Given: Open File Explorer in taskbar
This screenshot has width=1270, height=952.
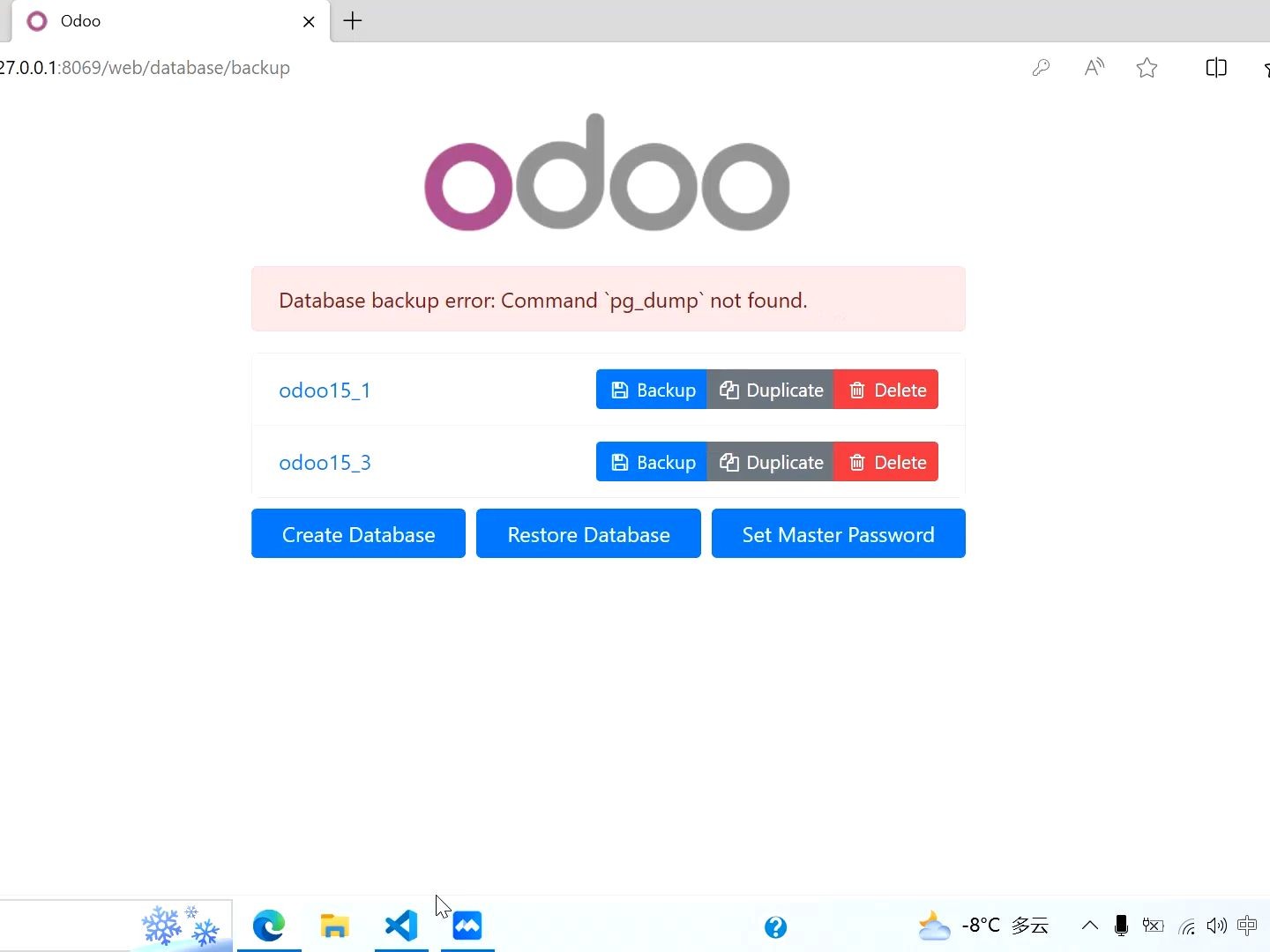Looking at the screenshot, I should (x=334, y=926).
